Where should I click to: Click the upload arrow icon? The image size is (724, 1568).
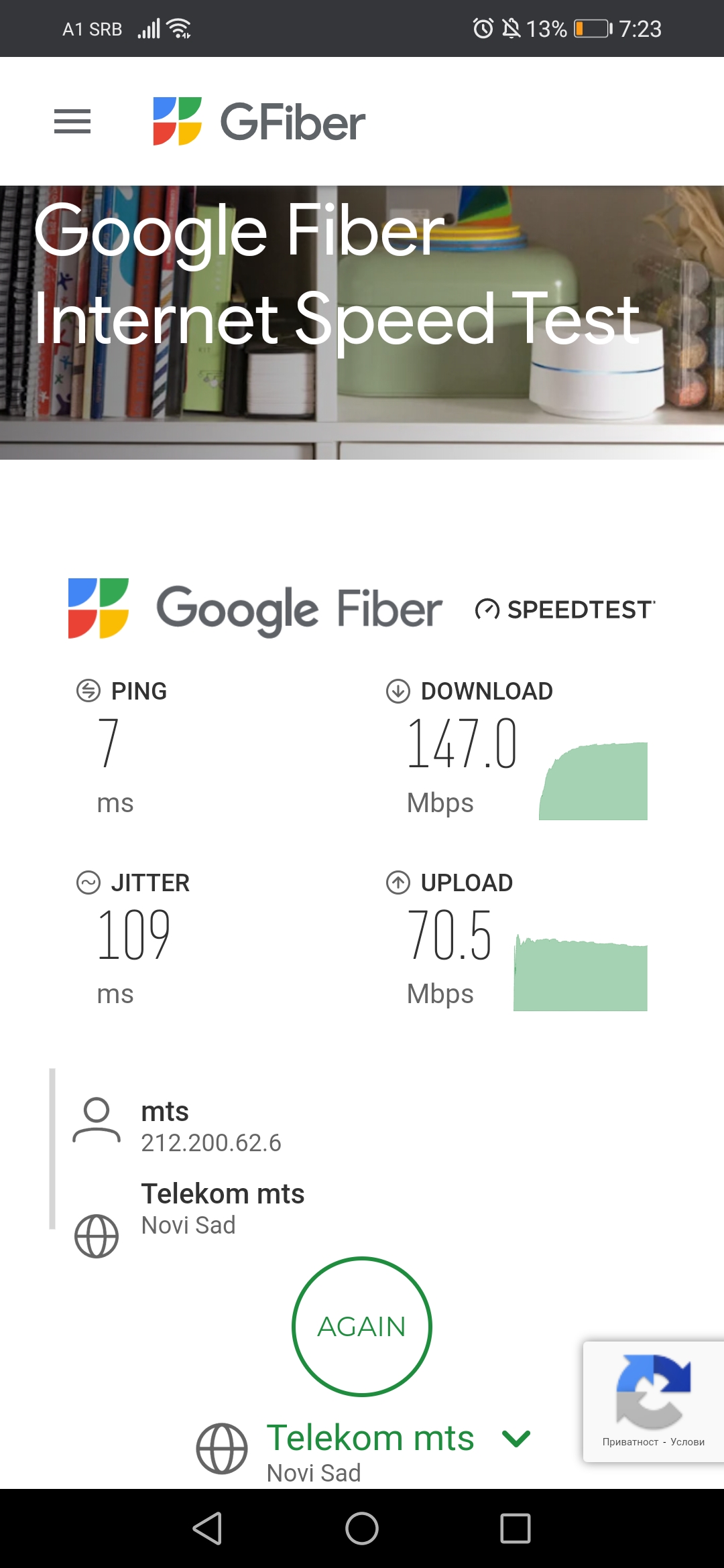(x=398, y=883)
